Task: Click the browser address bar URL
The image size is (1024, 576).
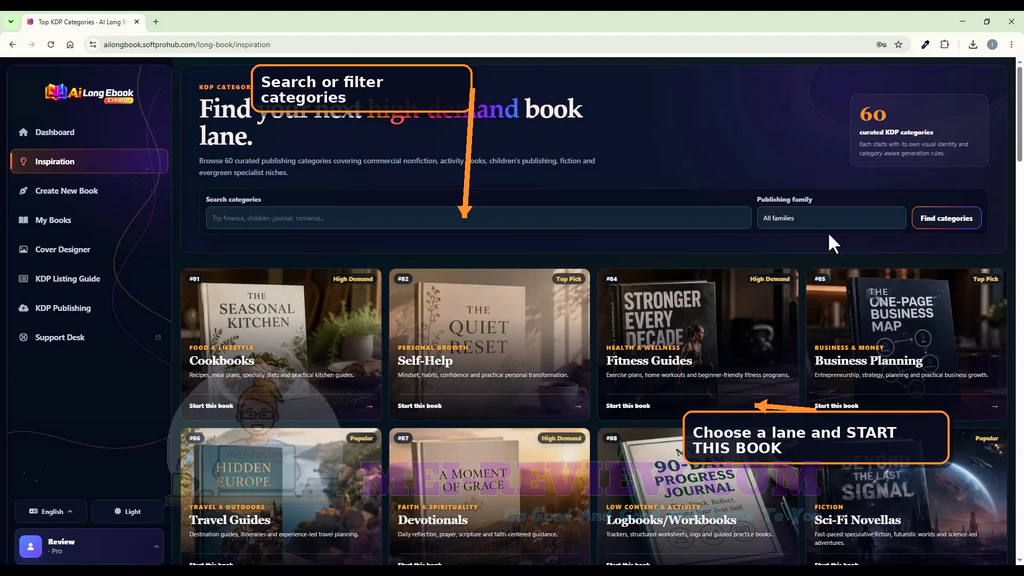Action: [x=186, y=44]
